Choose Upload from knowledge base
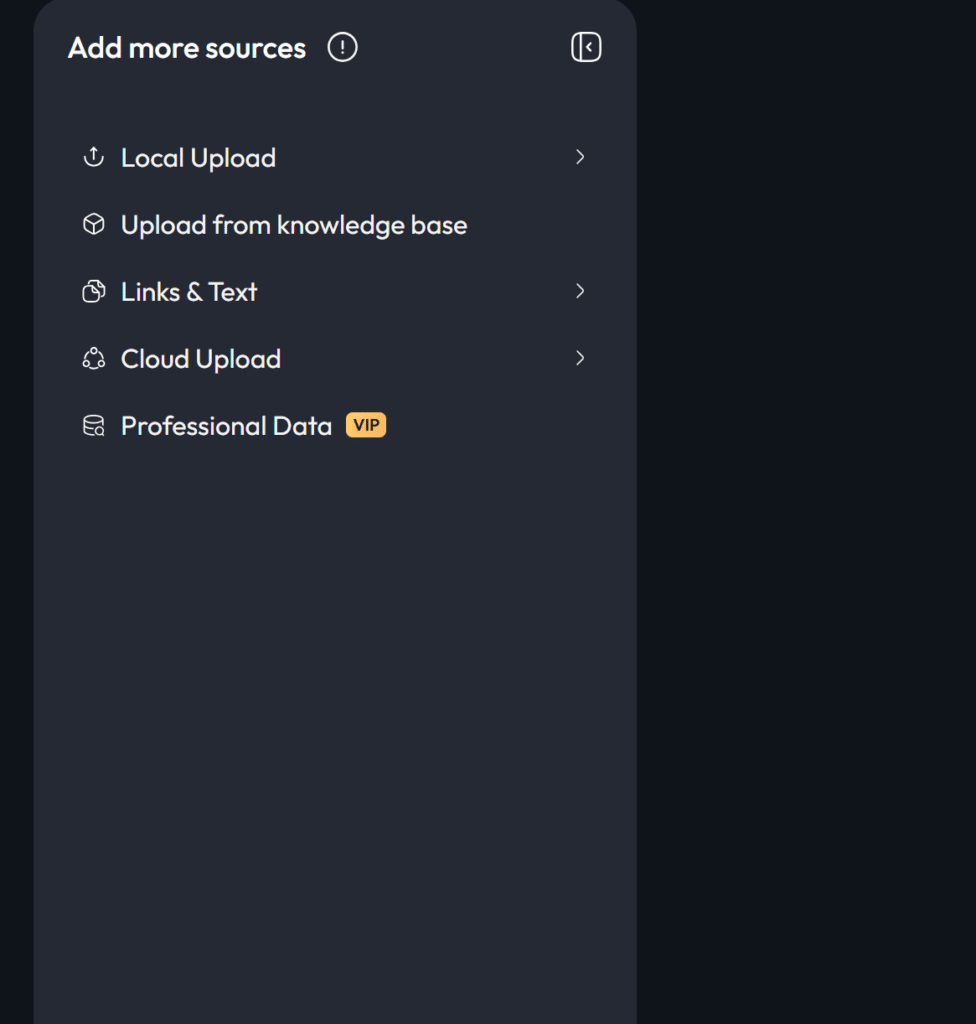This screenshot has width=976, height=1024. [294, 225]
